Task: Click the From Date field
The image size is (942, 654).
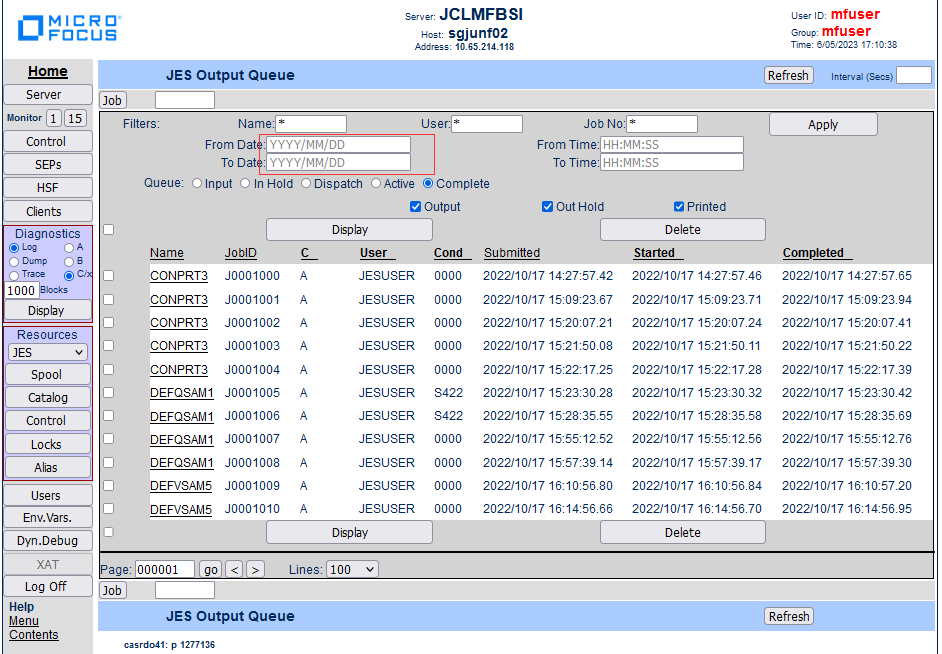Action: click(x=338, y=145)
